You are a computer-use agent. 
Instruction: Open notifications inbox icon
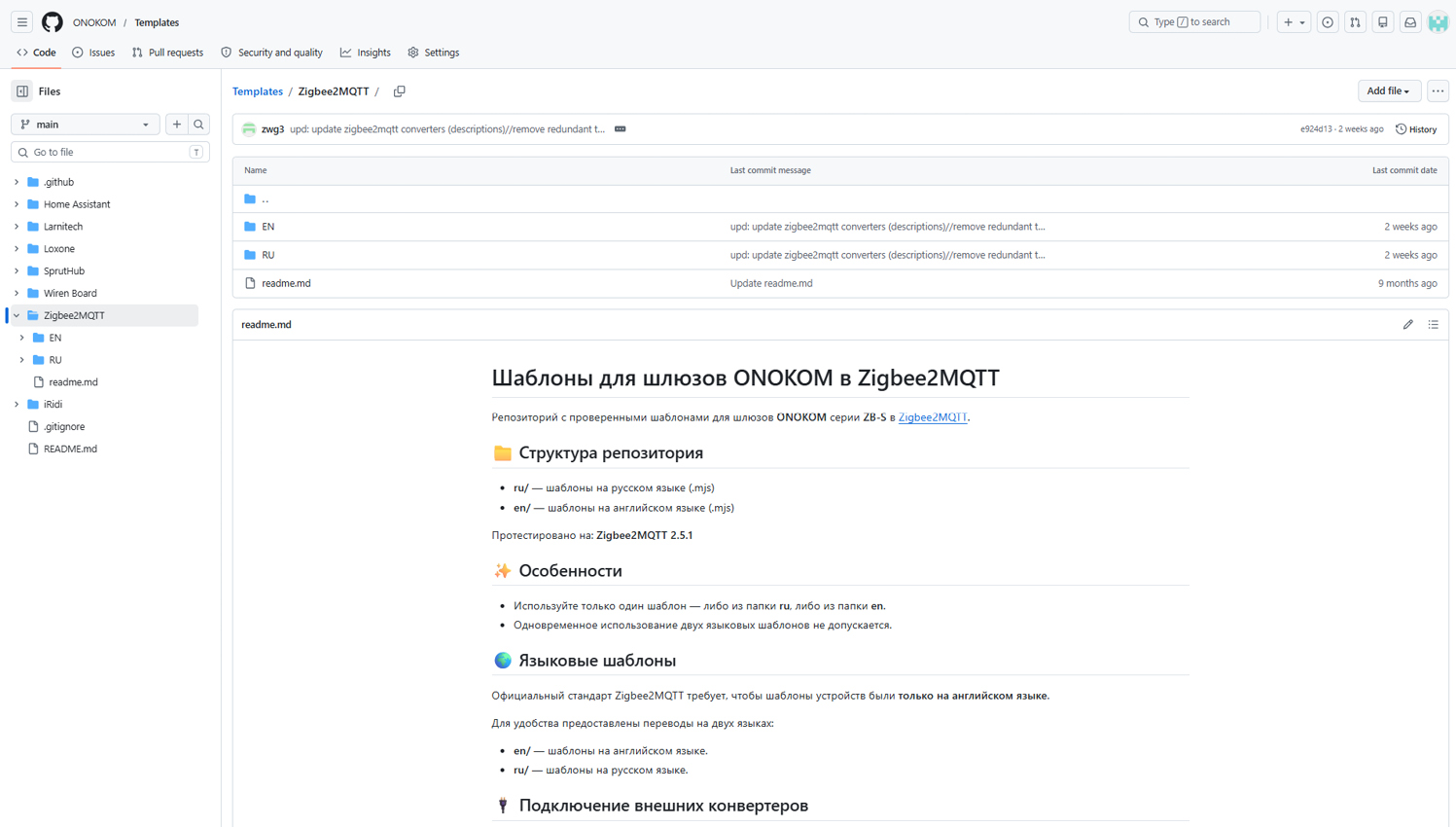pos(1410,21)
